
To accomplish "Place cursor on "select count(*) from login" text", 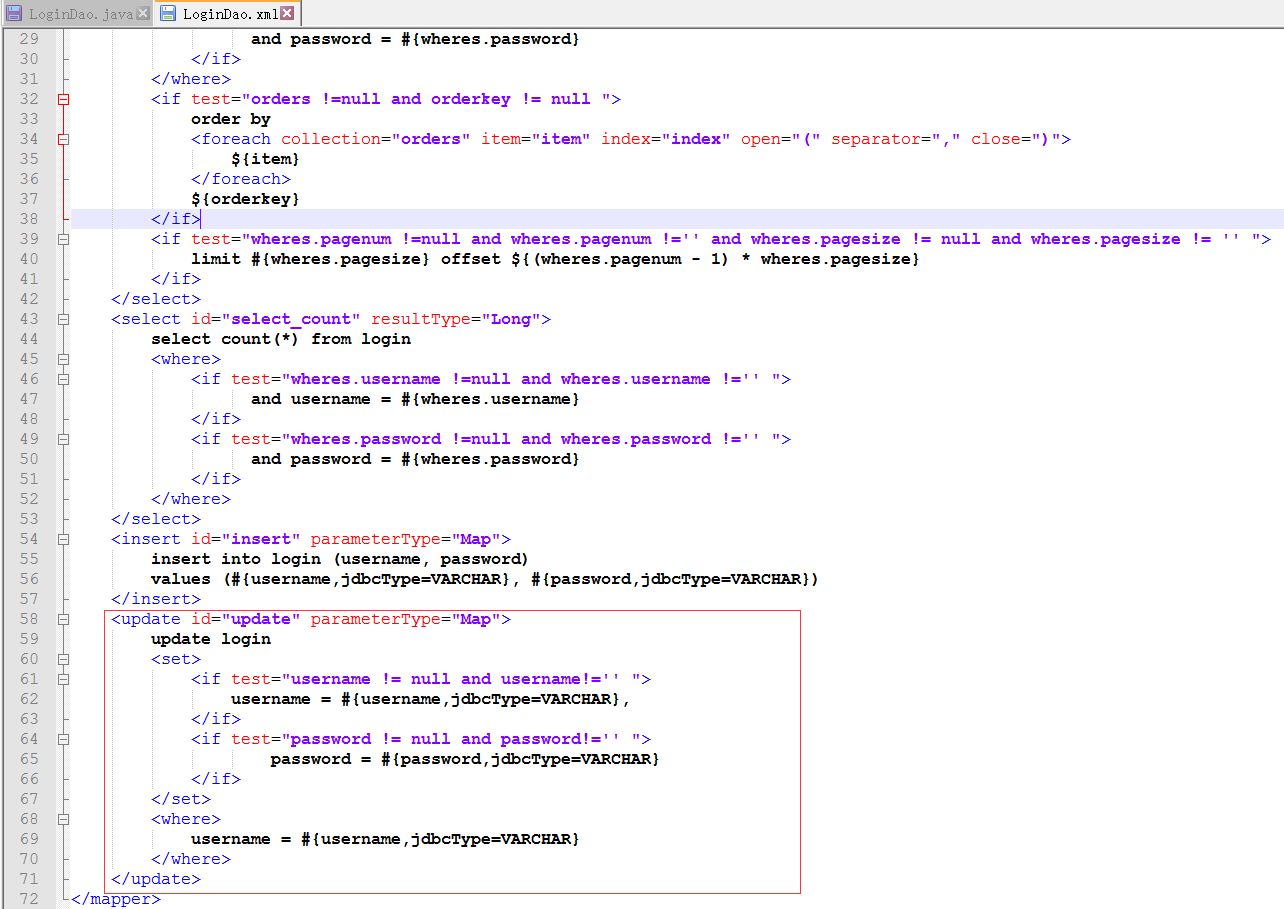I will click(281, 339).
